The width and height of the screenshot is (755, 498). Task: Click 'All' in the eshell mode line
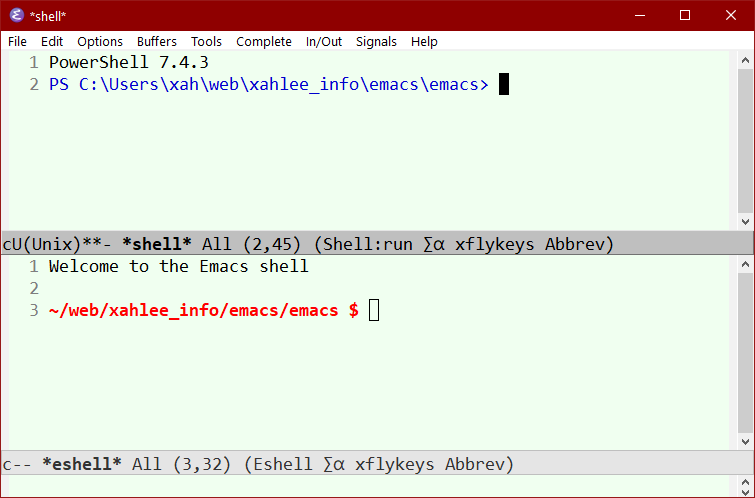[x=147, y=464]
